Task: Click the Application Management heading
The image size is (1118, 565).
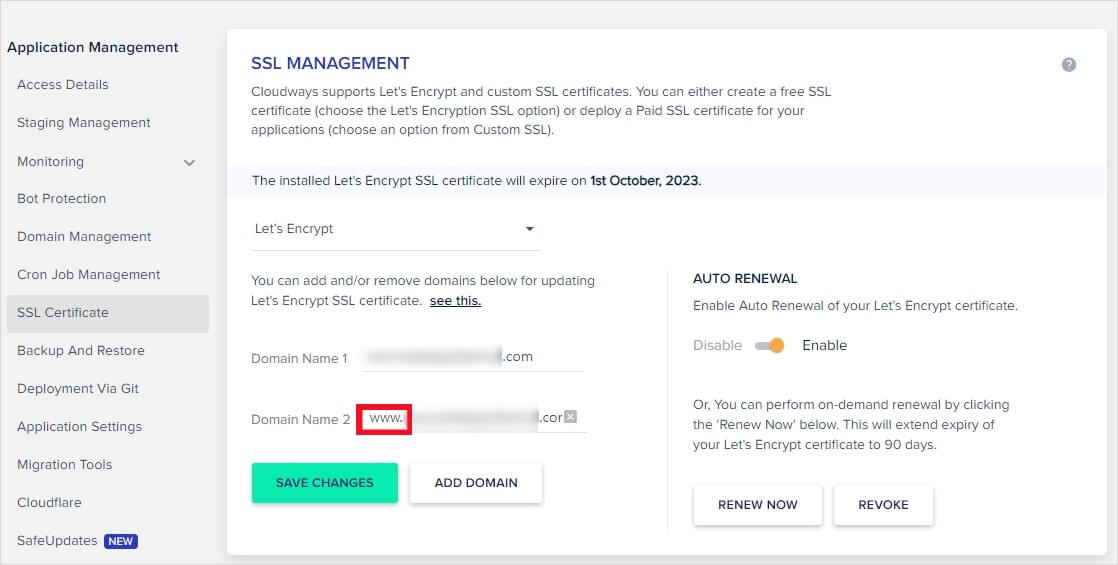Action: click(93, 48)
